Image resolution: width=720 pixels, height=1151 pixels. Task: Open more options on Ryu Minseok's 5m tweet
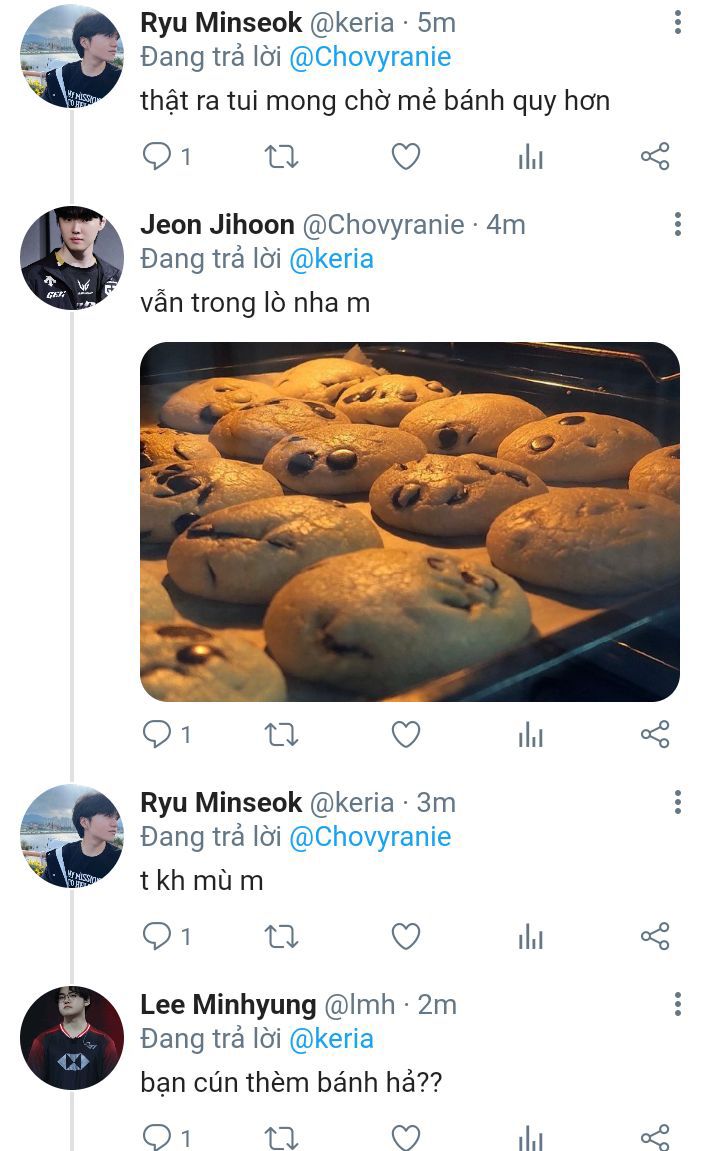(x=678, y=24)
